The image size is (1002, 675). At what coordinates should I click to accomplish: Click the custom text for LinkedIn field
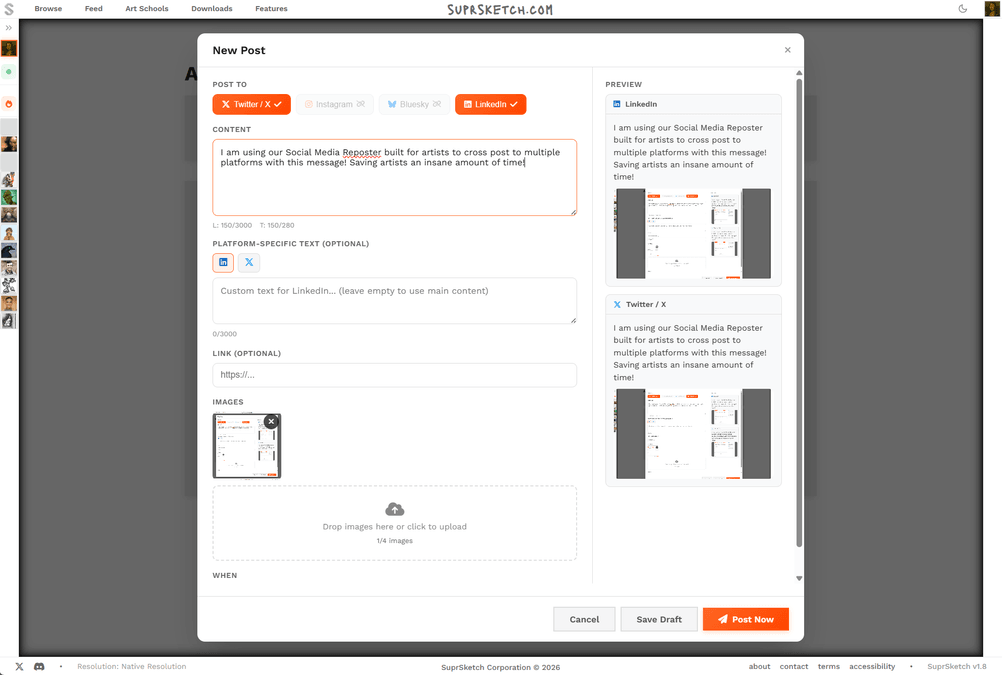pyautogui.click(x=395, y=300)
